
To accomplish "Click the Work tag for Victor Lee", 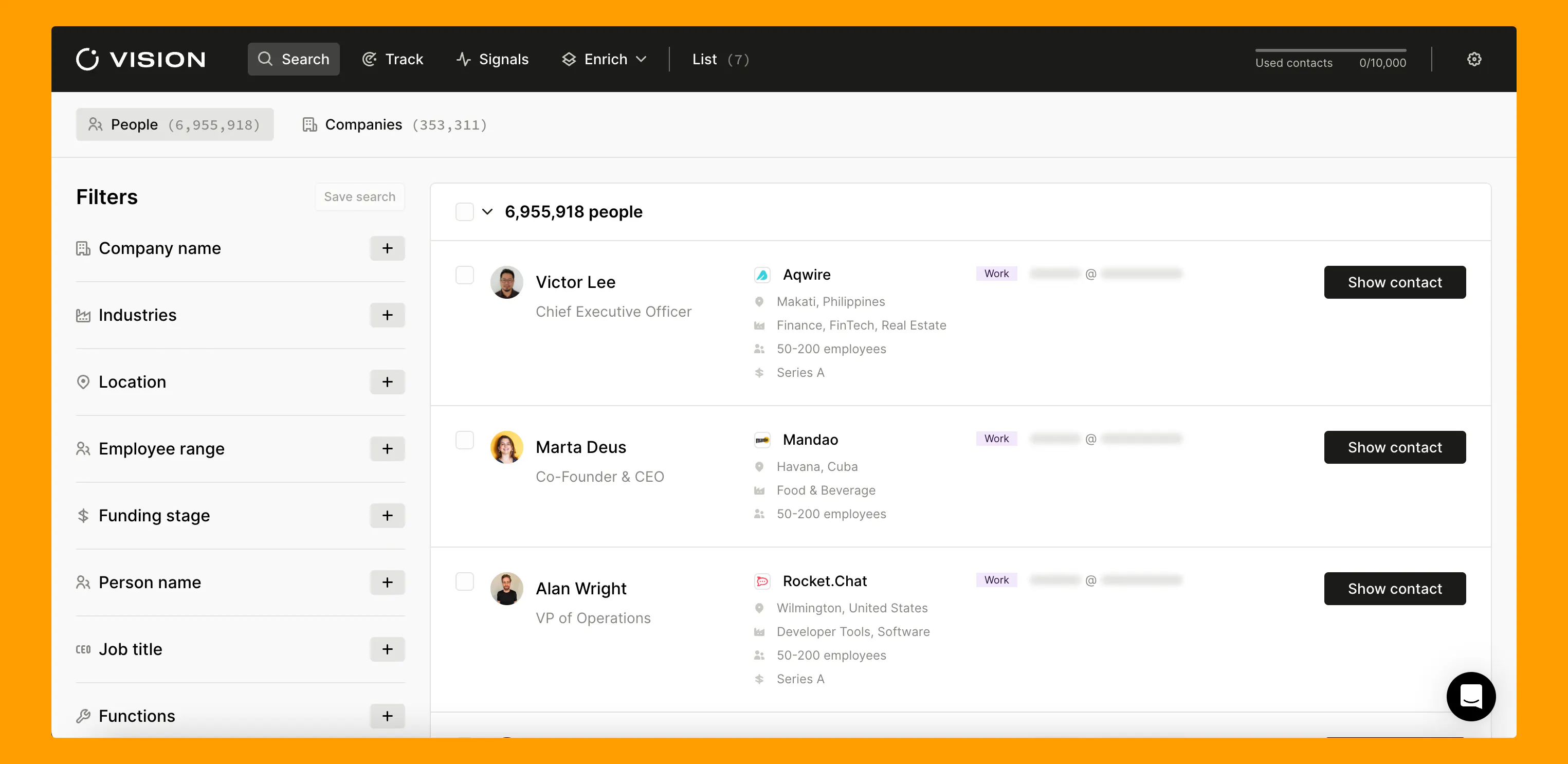I will (996, 274).
